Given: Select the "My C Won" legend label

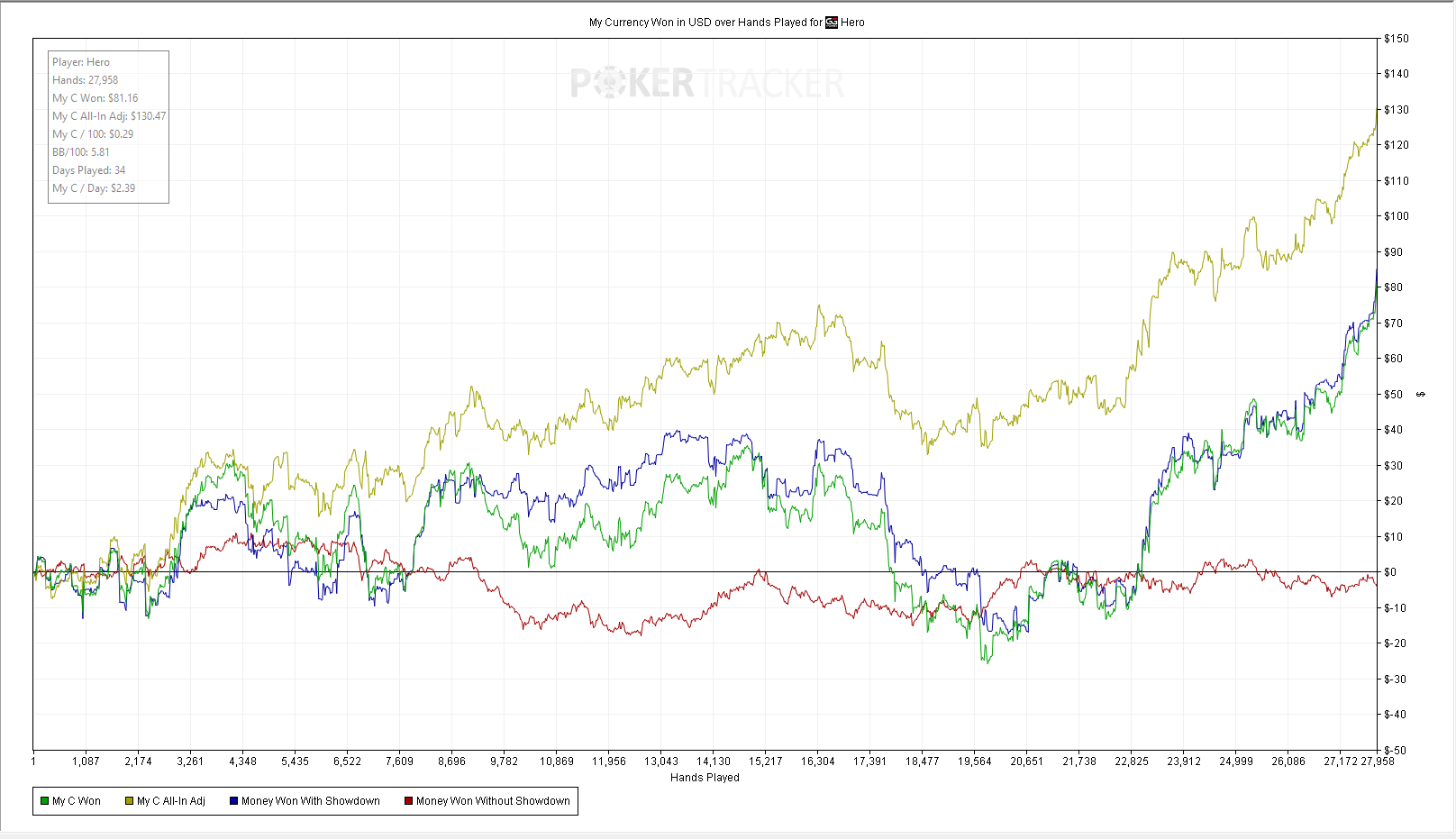Looking at the screenshot, I should click(77, 801).
